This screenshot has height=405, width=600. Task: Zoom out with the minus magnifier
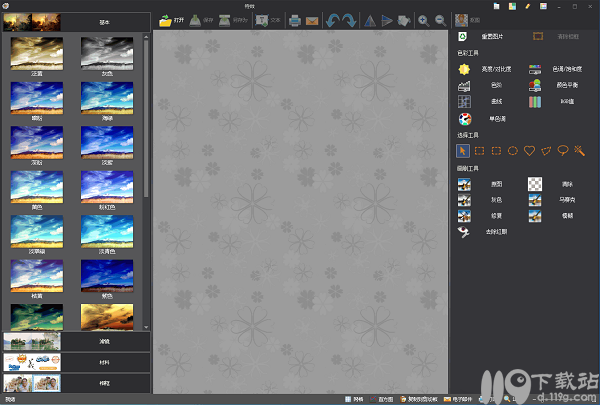440,21
